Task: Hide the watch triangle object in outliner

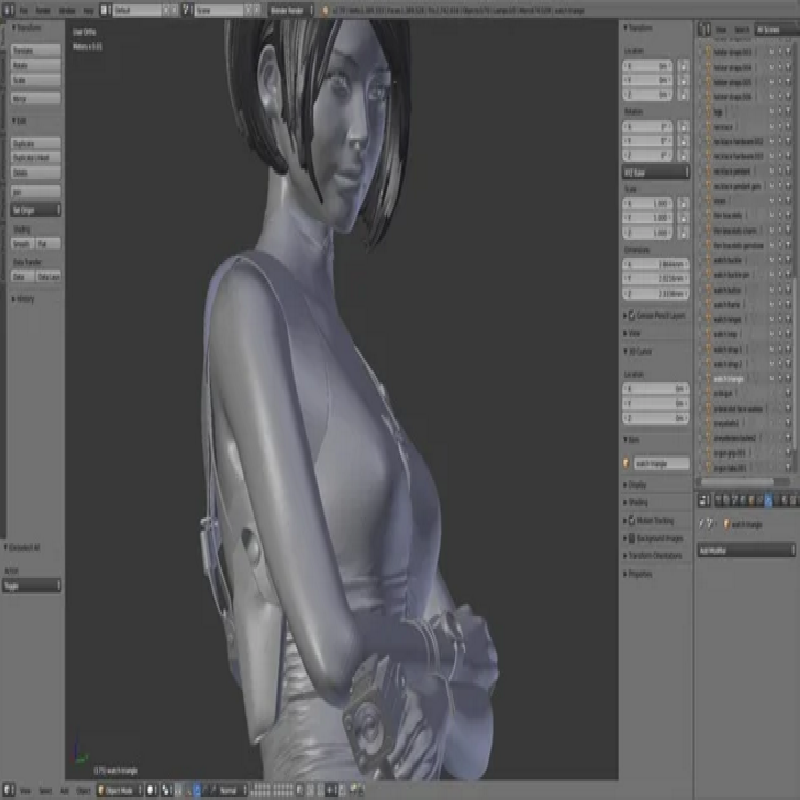Action: [772, 379]
